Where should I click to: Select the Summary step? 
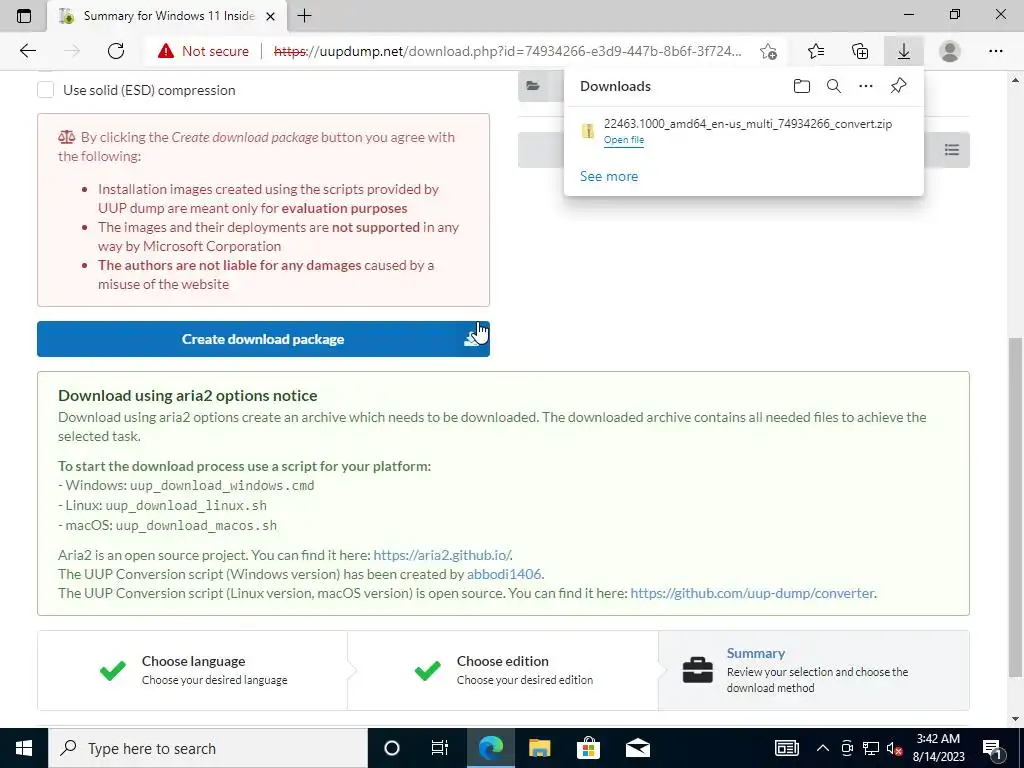(x=814, y=670)
